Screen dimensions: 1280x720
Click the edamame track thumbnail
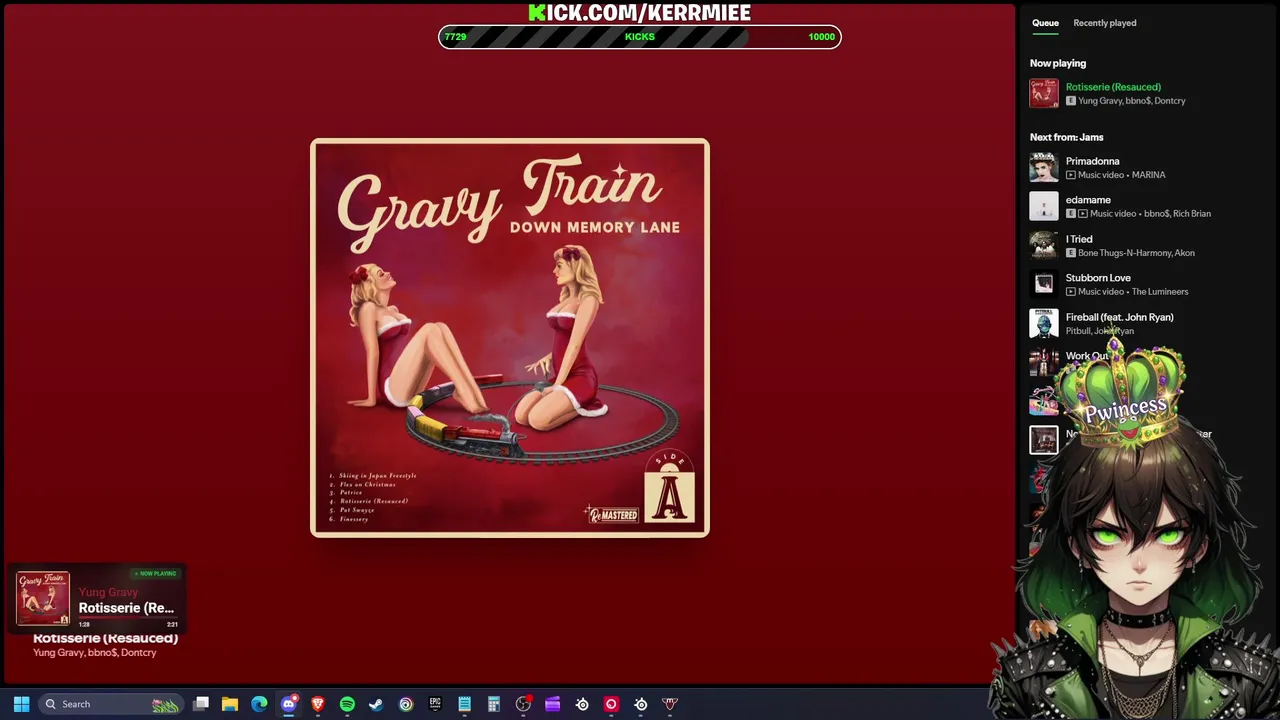1044,206
